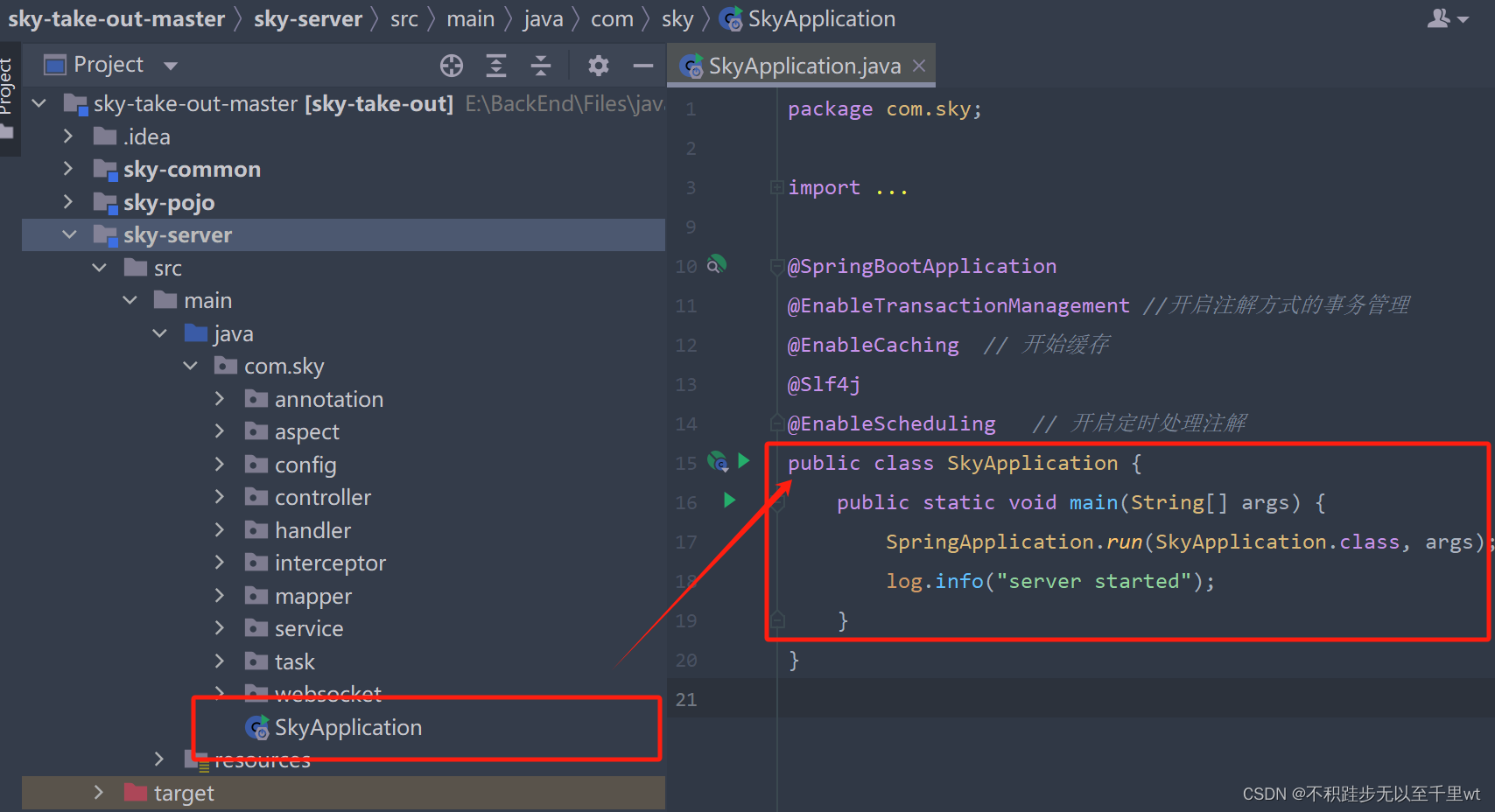Image resolution: width=1495 pixels, height=812 pixels.
Task: Collapse the com.sky package
Action: click(x=190, y=366)
